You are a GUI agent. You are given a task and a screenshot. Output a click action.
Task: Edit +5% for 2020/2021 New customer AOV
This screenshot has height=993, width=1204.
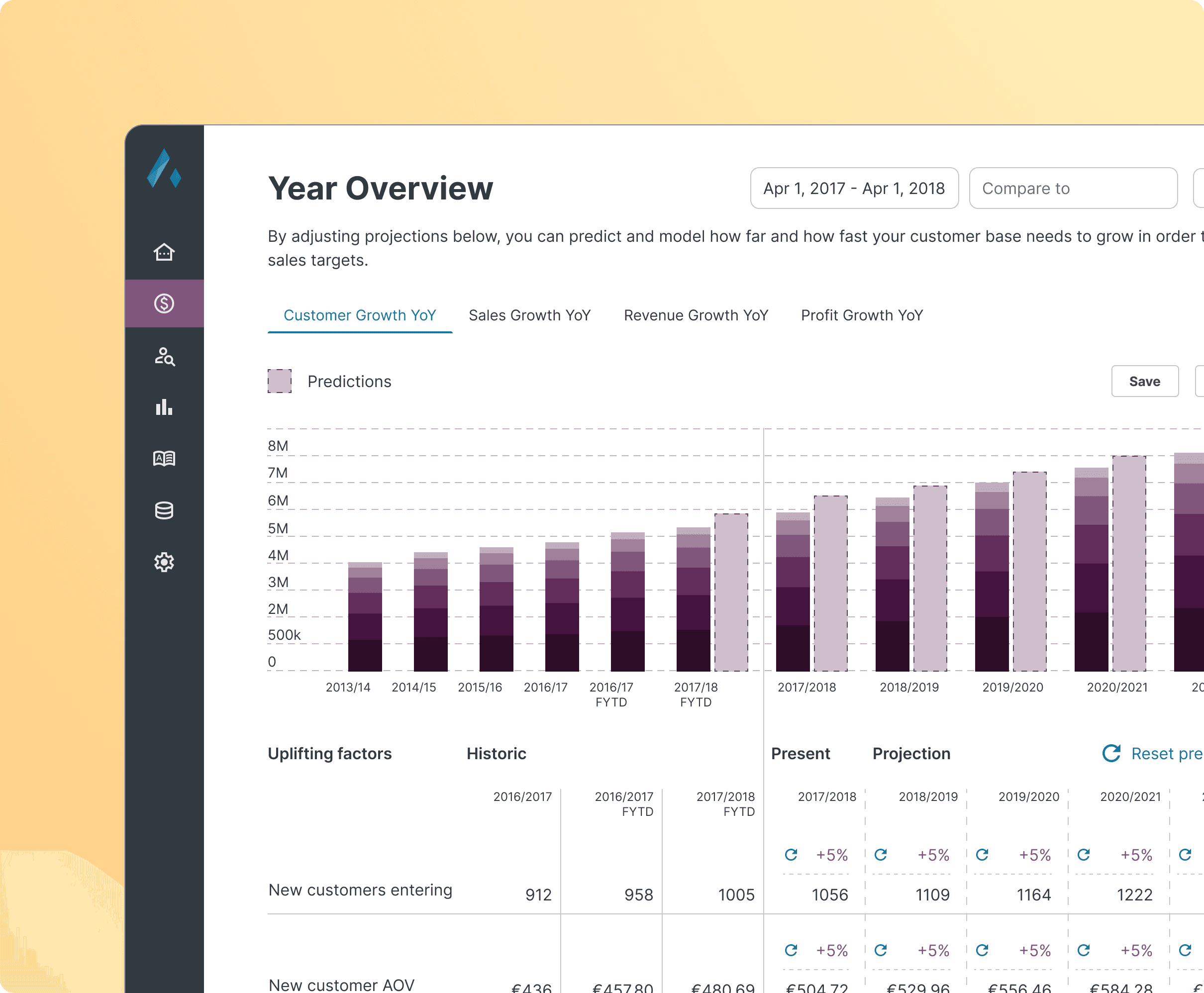tap(1136, 951)
